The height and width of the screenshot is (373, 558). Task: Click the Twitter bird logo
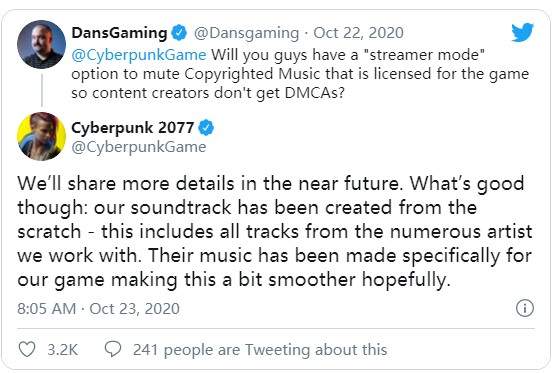tap(522, 32)
